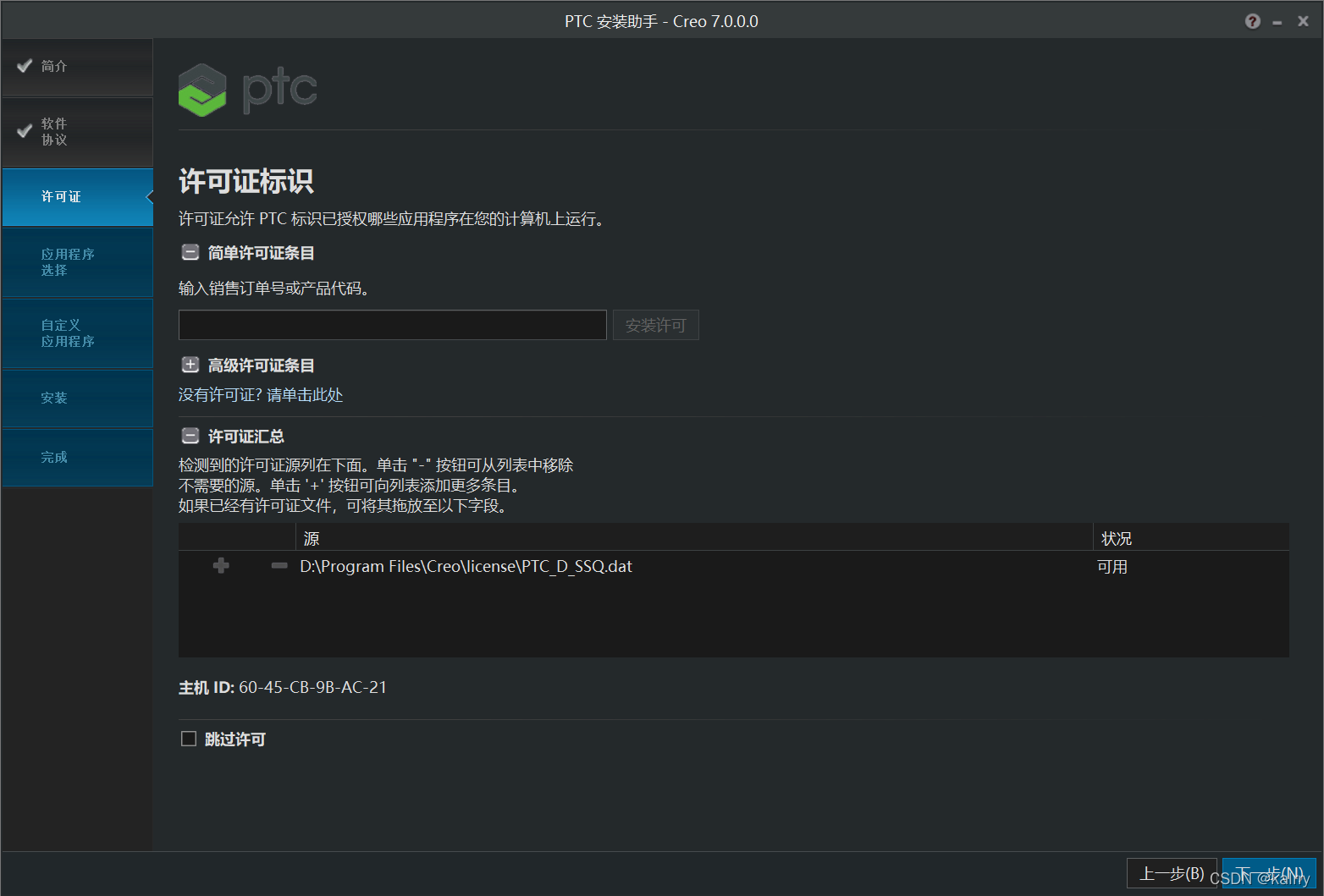Image resolution: width=1324 pixels, height=896 pixels.
Task: Click the plus icon to add license source
Action: tap(221, 565)
